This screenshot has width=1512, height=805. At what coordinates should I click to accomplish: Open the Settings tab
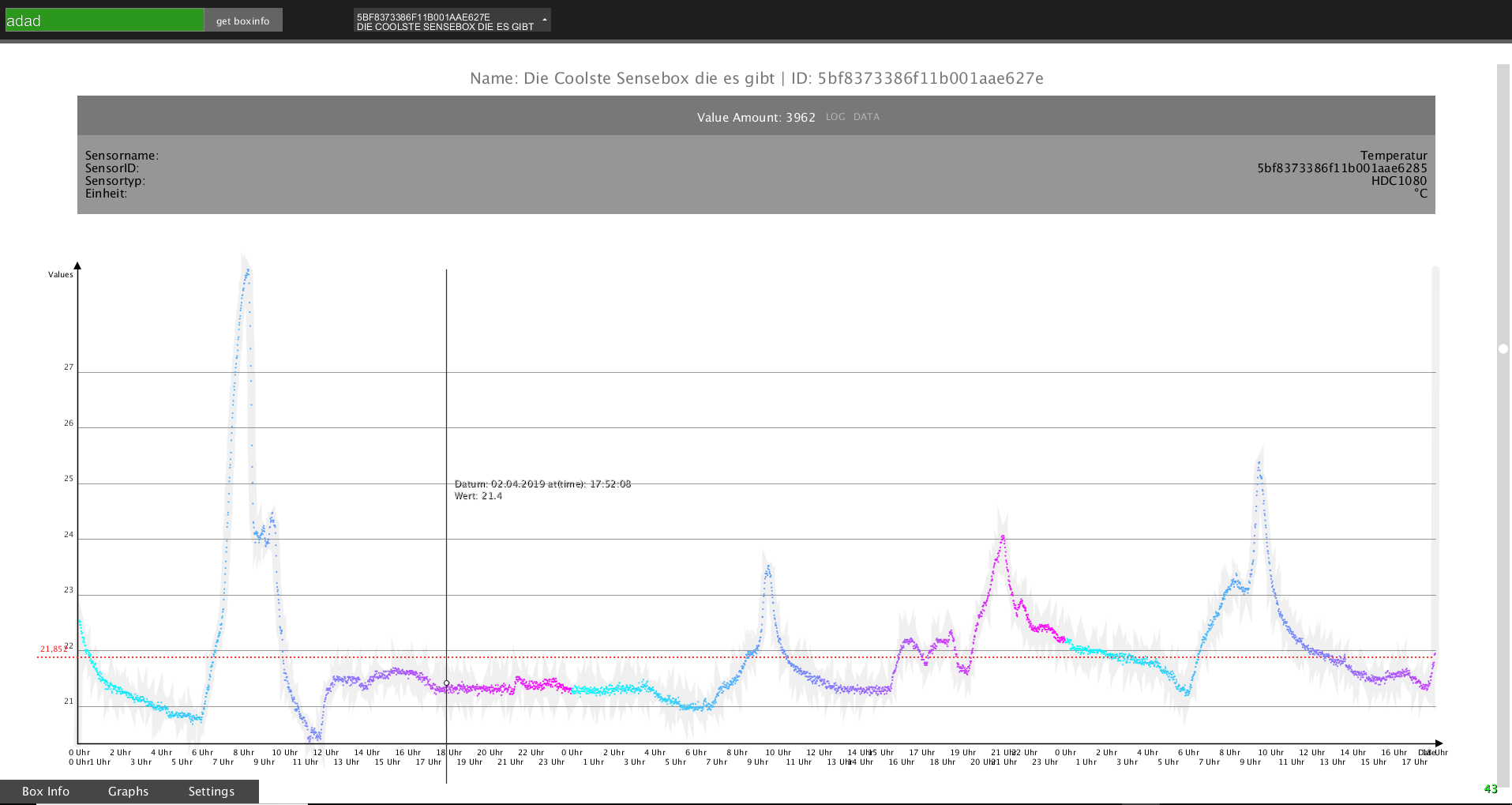211,791
